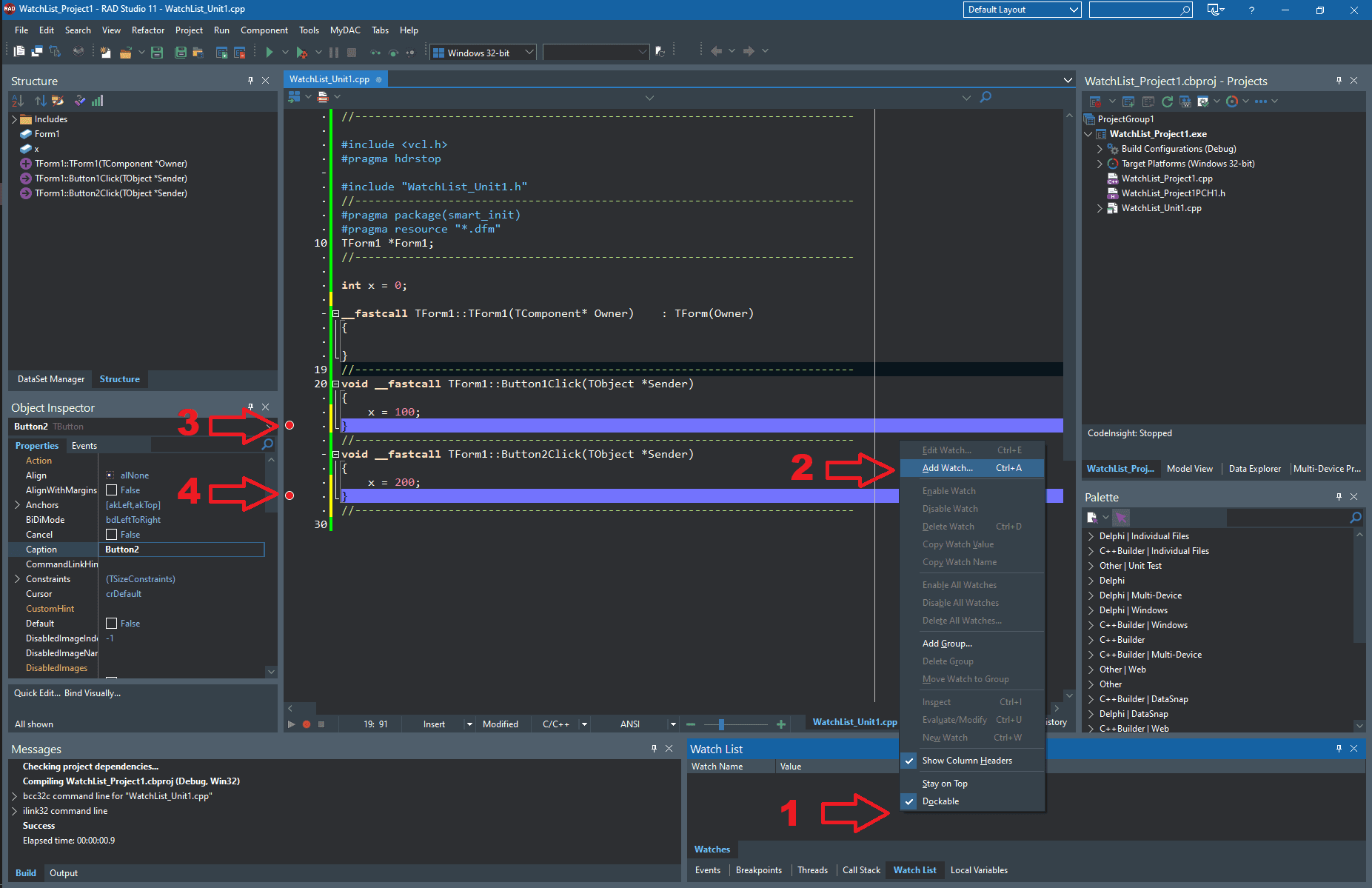This screenshot has width=1372, height=888.
Task: Expand bcc32c command line message
Action: tap(15, 796)
